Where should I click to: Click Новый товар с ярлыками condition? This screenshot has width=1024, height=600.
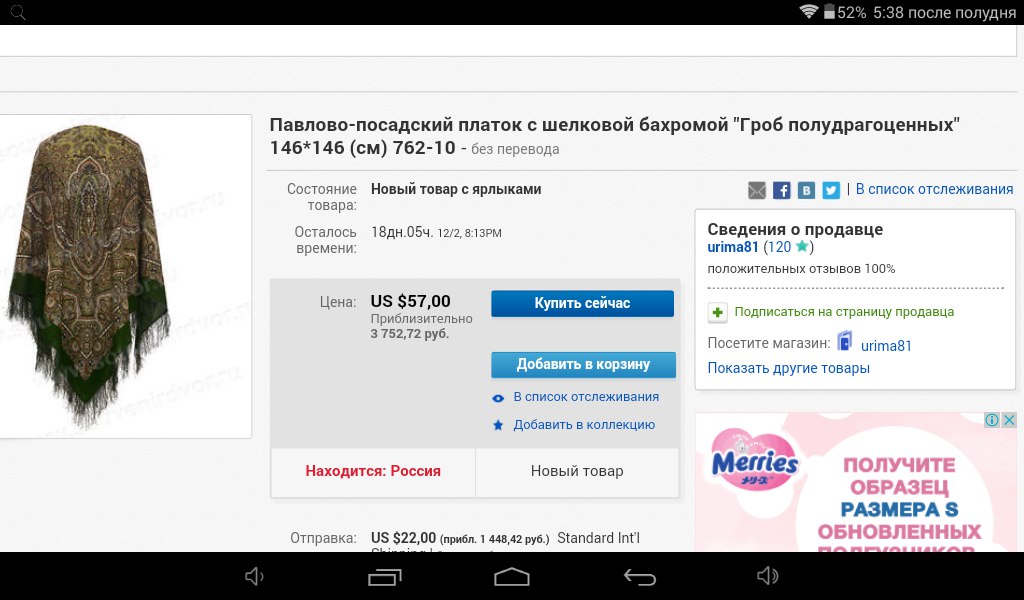point(456,189)
